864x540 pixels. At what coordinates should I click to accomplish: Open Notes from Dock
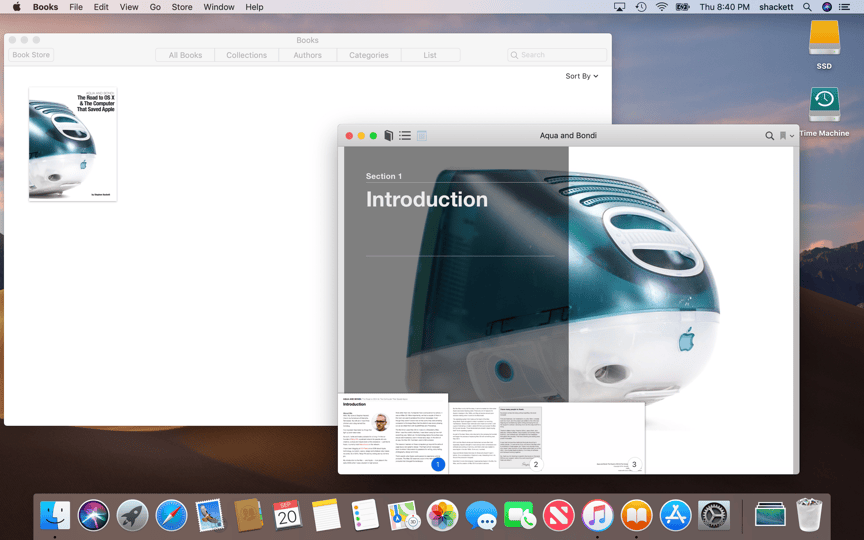pos(326,515)
